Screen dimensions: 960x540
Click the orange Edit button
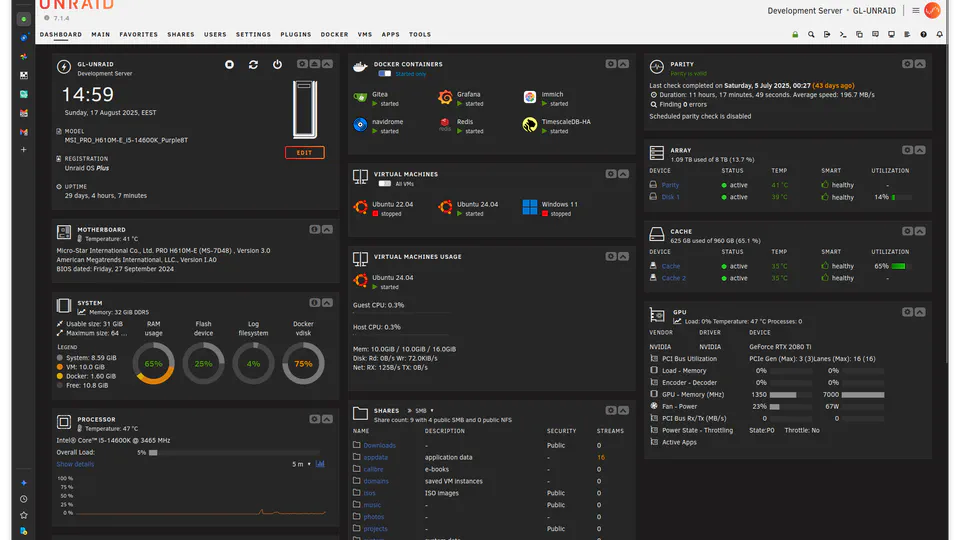[304, 153]
